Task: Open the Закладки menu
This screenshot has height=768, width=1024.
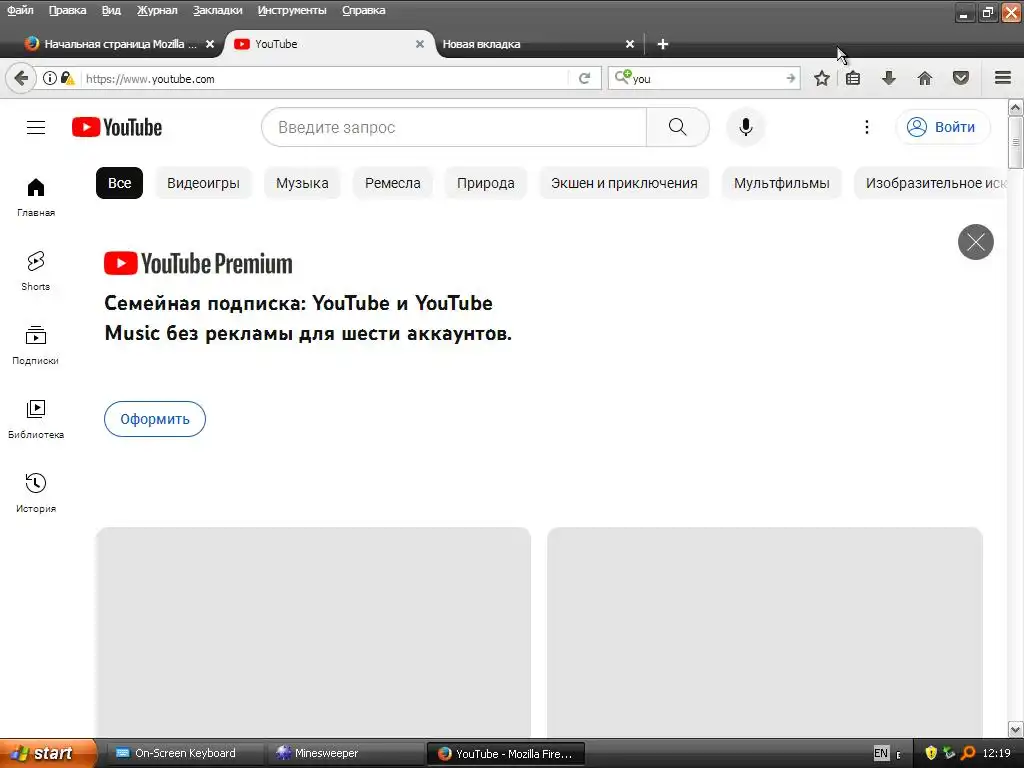Action: click(217, 10)
